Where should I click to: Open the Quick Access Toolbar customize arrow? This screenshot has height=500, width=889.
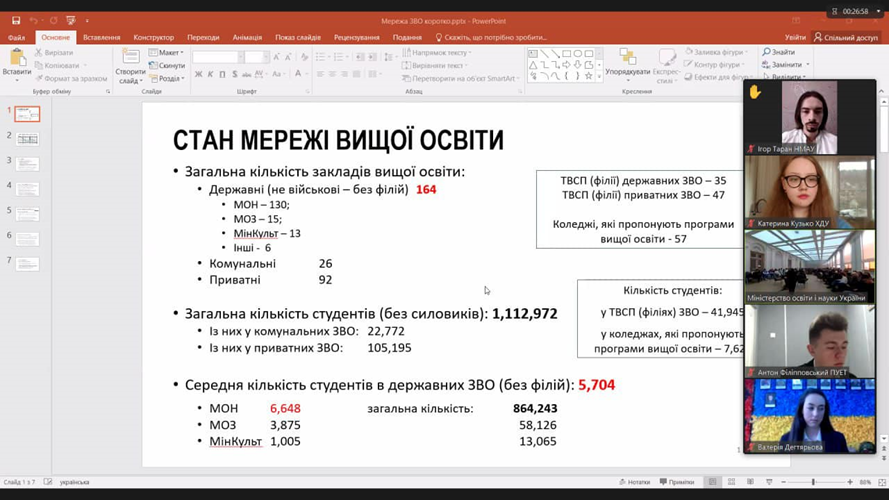pos(87,21)
